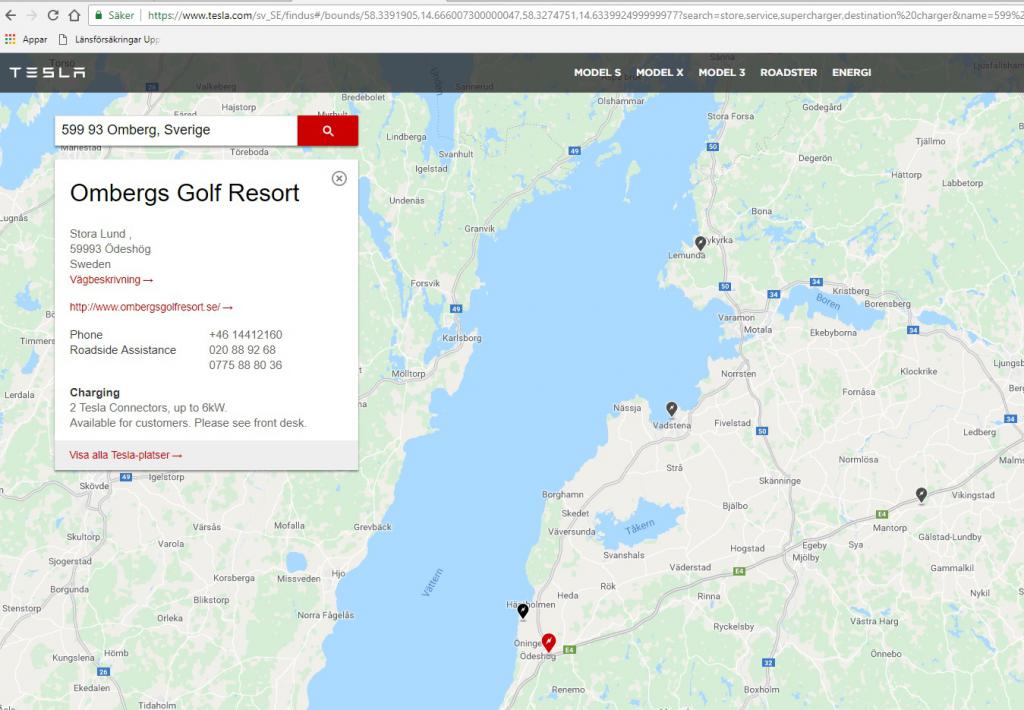Click the Karlsborg town label on map
Viewport: 1024px width, 710px height.
[x=462, y=338]
